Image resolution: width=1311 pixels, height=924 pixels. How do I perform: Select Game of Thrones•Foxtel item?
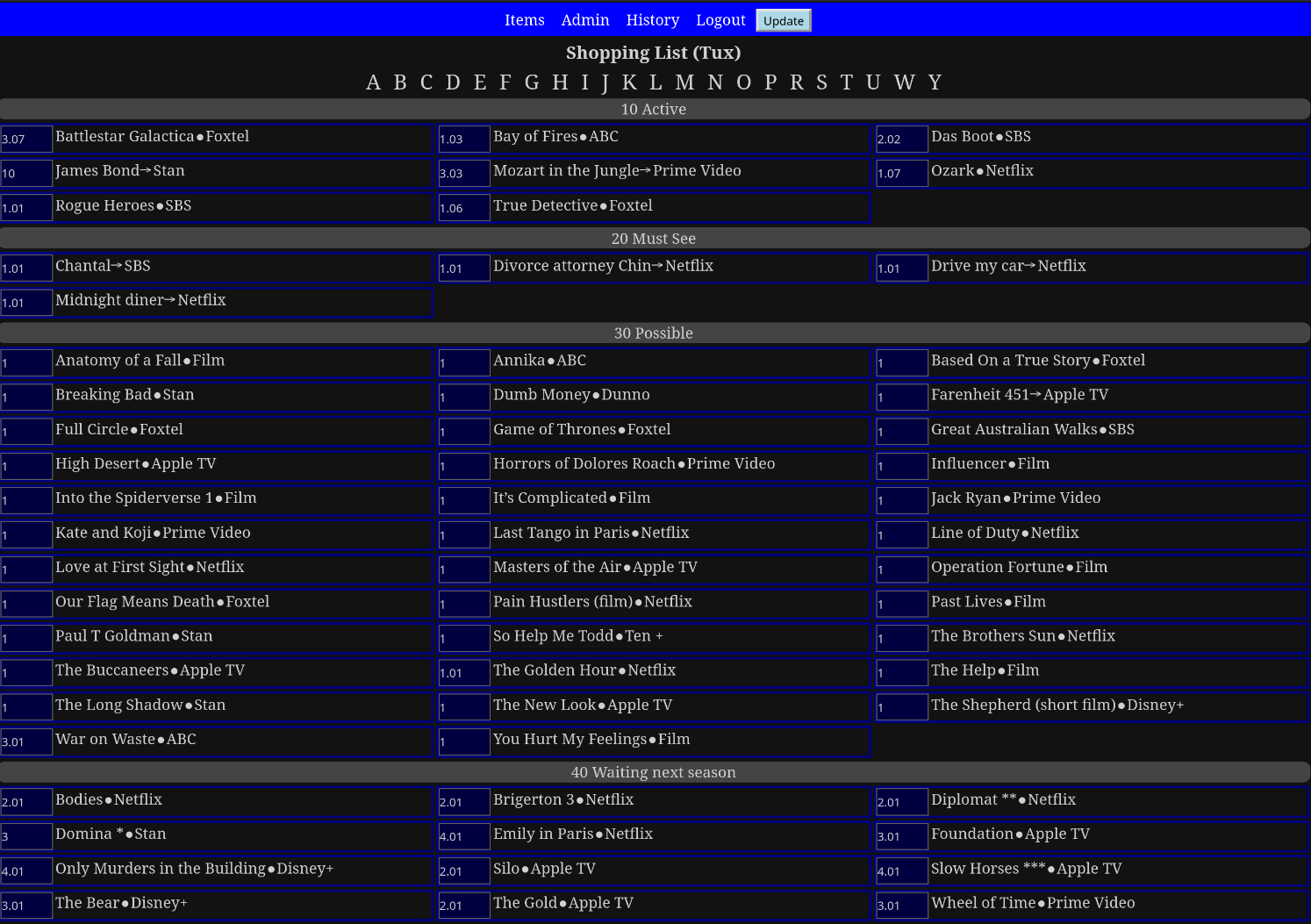point(582,429)
